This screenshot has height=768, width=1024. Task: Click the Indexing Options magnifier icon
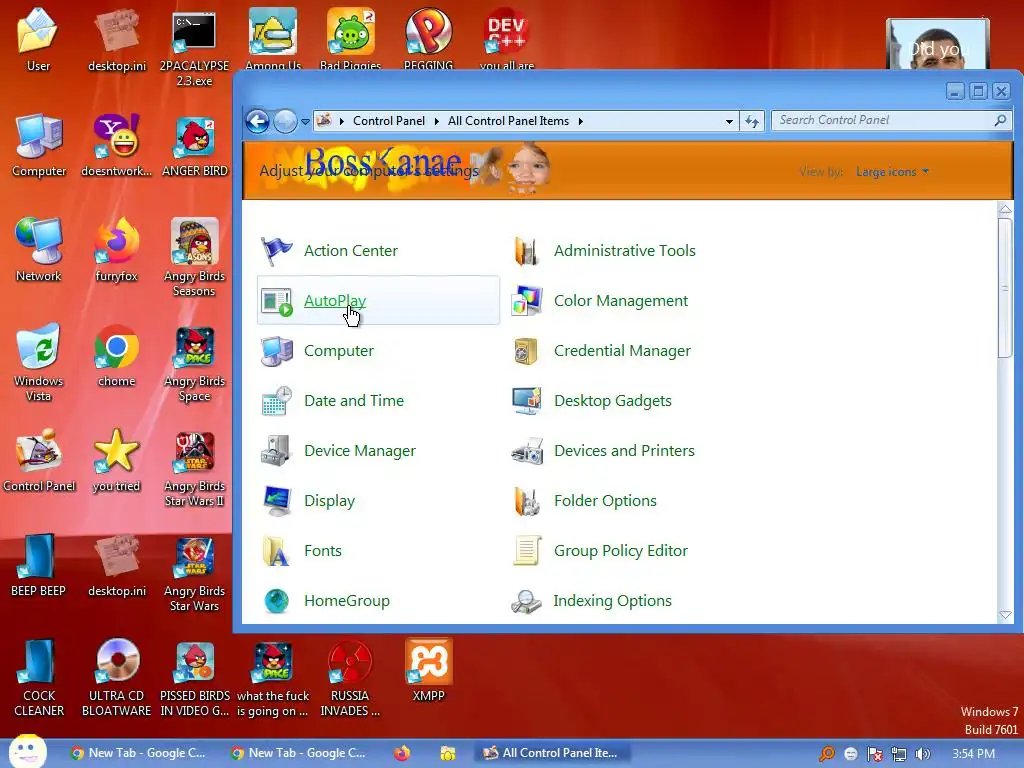coord(527,601)
